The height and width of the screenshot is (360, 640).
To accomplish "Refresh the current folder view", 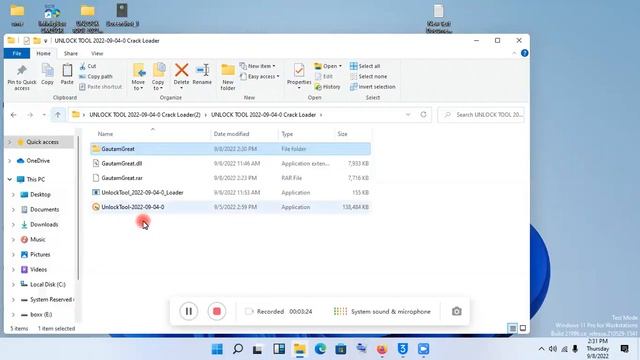I will click(x=423, y=115).
